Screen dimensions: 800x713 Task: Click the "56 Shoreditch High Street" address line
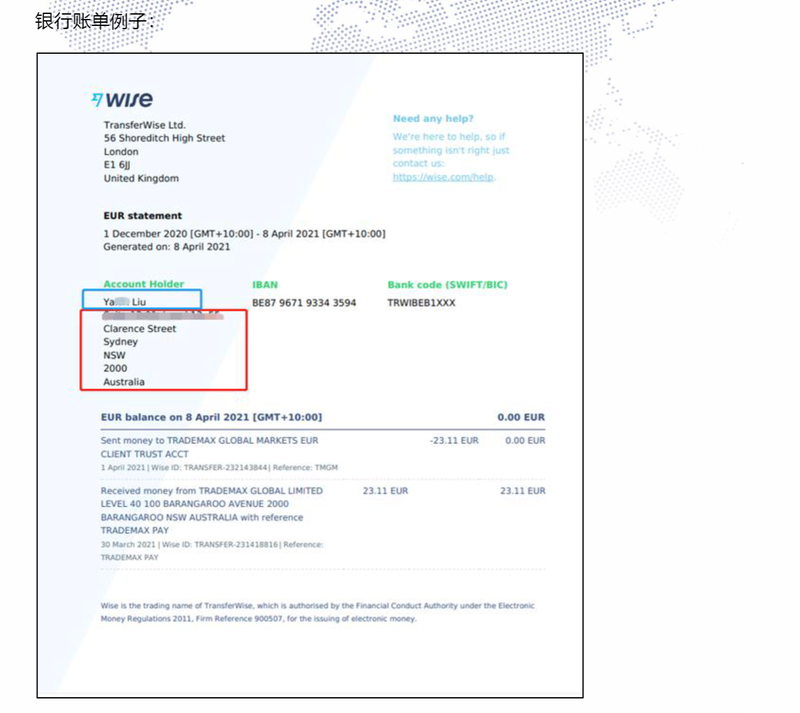point(164,138)
